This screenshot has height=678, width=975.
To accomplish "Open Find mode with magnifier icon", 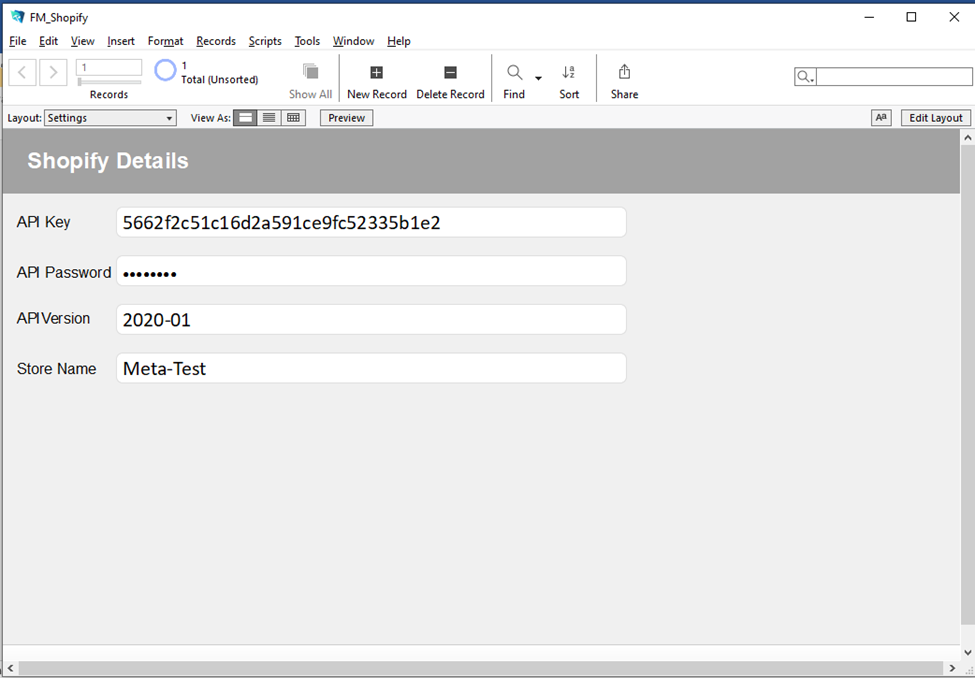I will [x=514, y=73].
